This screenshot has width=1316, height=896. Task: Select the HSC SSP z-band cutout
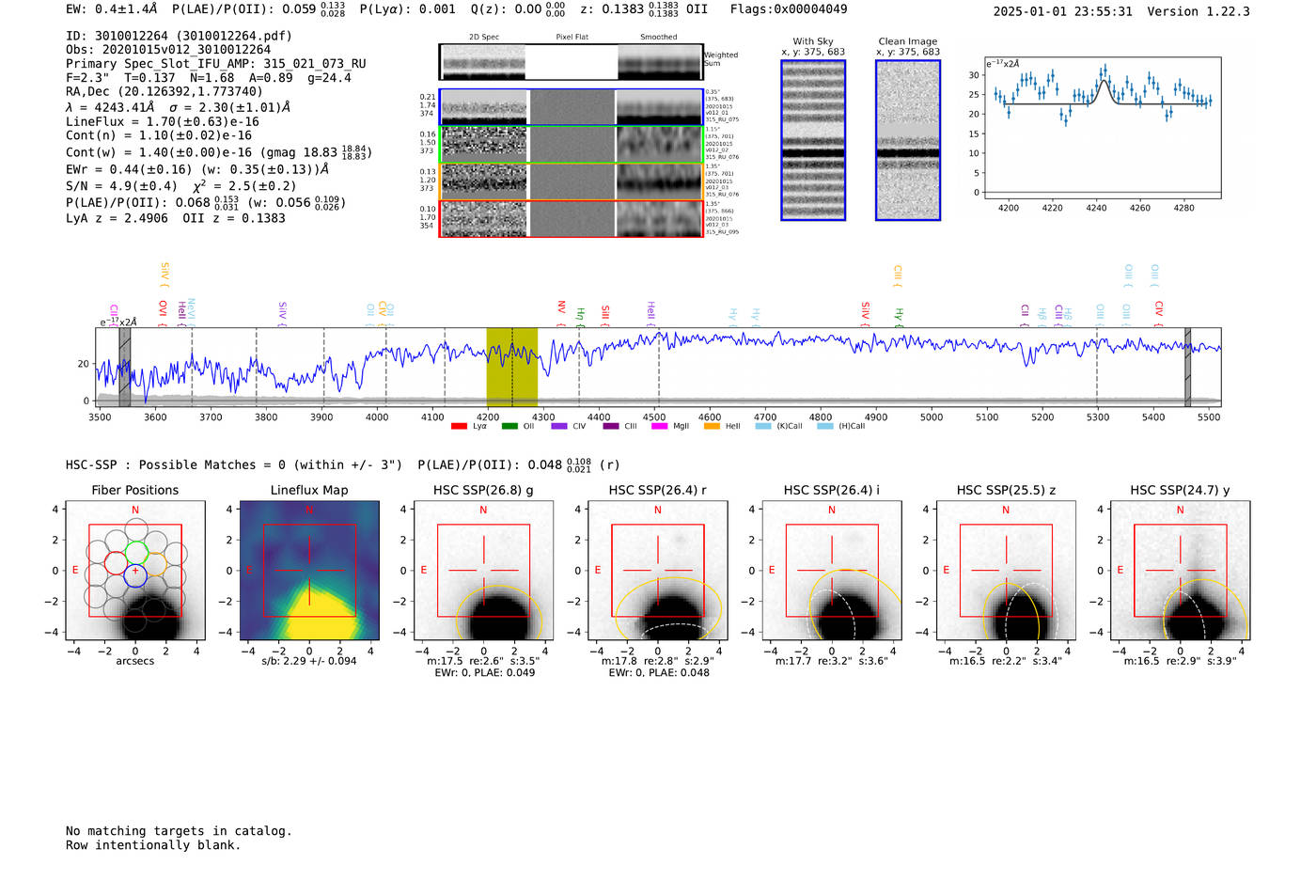(1006, 571)
